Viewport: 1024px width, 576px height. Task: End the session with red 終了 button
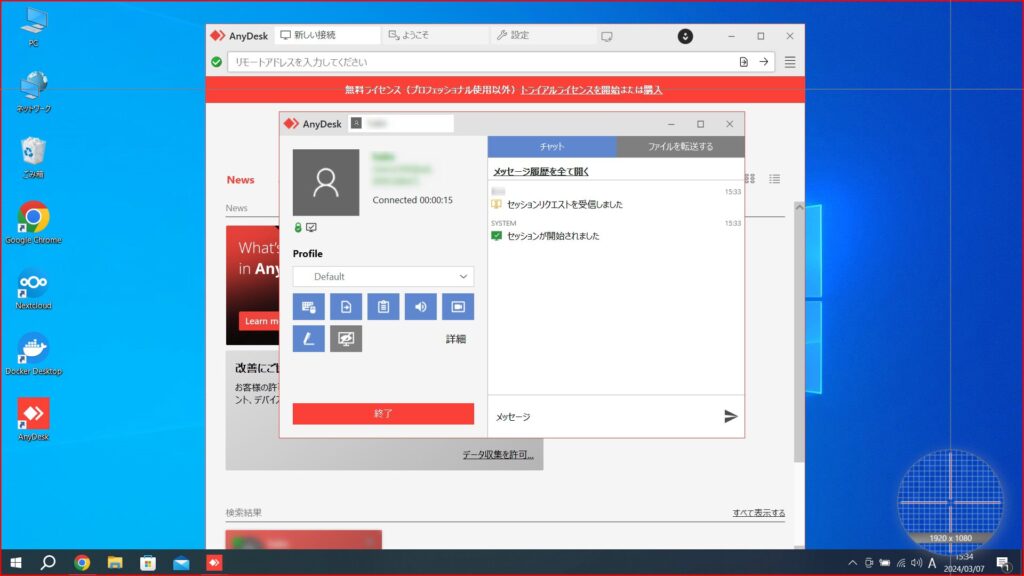tap(383, 413)
